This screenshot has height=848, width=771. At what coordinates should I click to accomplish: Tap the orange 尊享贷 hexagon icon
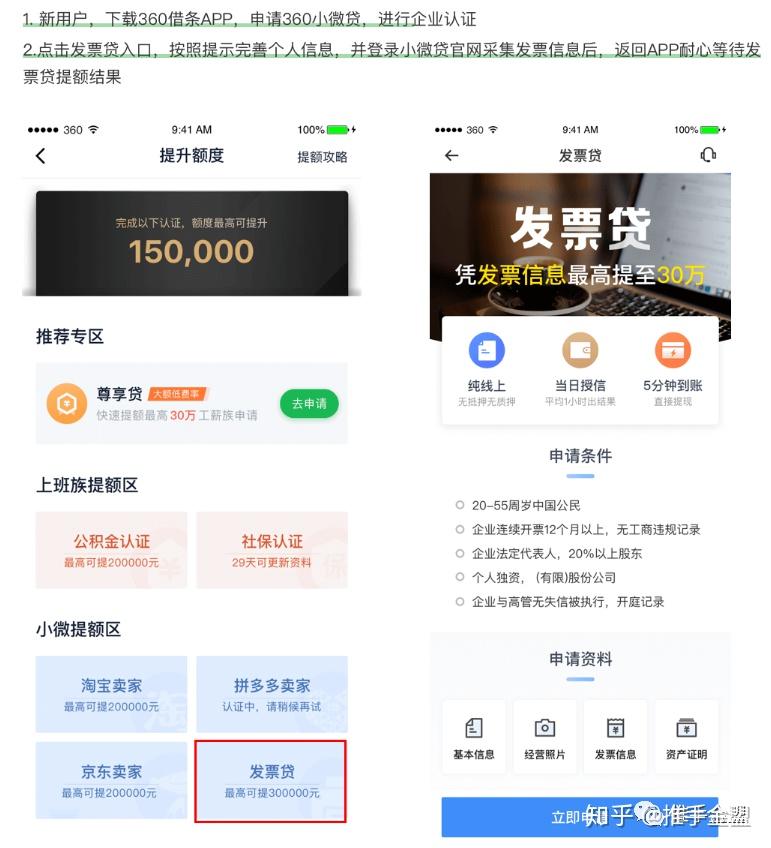coord(67,403)
